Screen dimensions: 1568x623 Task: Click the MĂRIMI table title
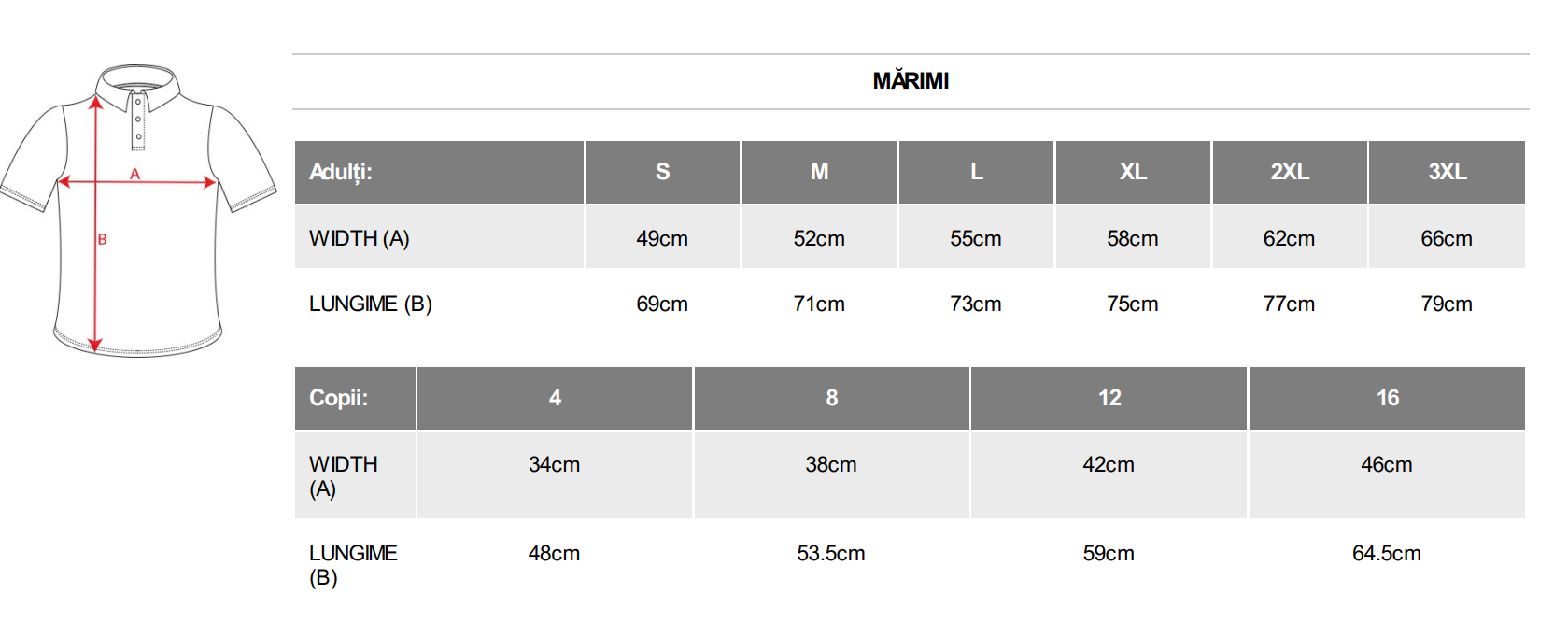coord(911,81)
